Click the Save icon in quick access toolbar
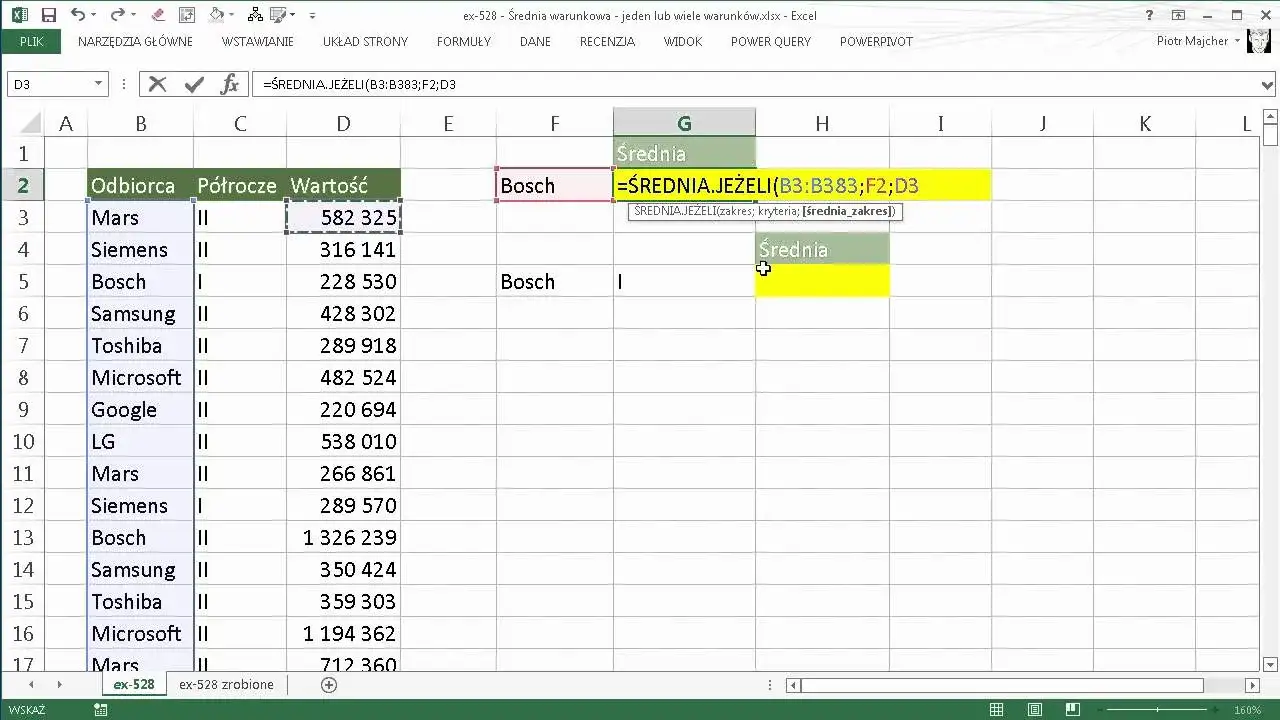Viewport: 1280px width, 720px height. coord(49,15)
